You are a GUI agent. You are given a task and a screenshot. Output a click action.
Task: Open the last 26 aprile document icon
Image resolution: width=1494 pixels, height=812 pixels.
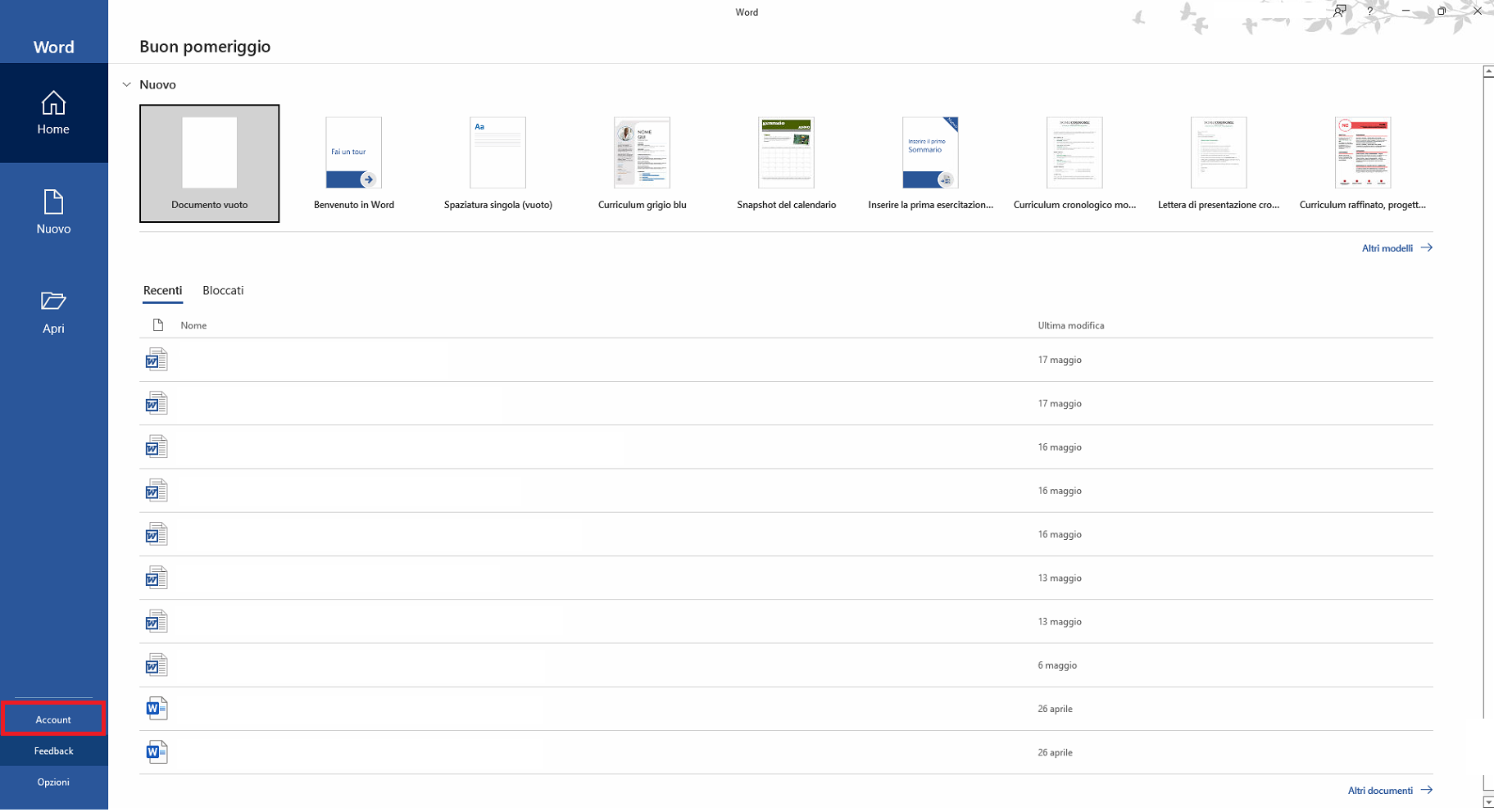tap(157, 752)
